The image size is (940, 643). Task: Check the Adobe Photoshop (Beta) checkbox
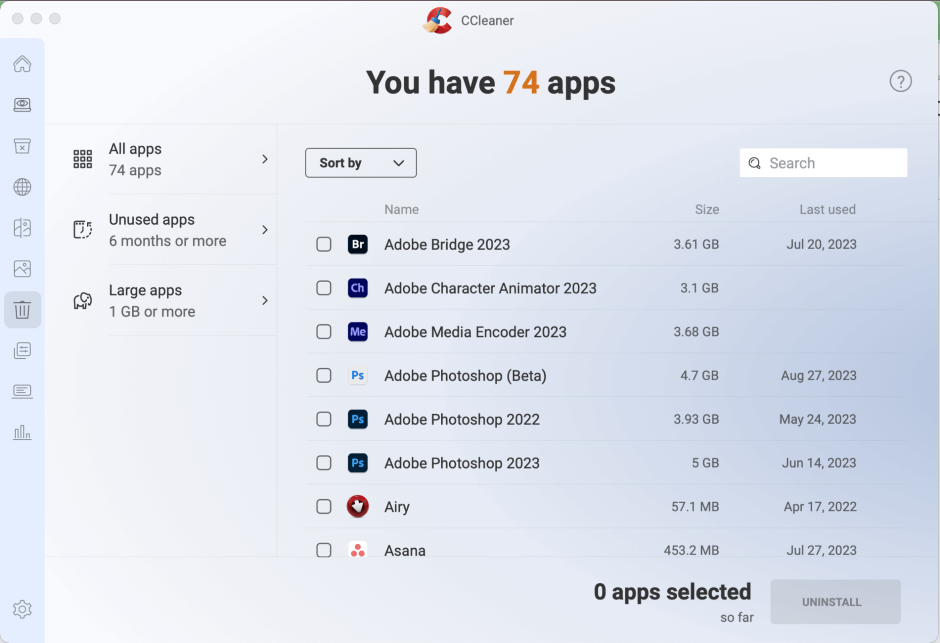point(324,376)
